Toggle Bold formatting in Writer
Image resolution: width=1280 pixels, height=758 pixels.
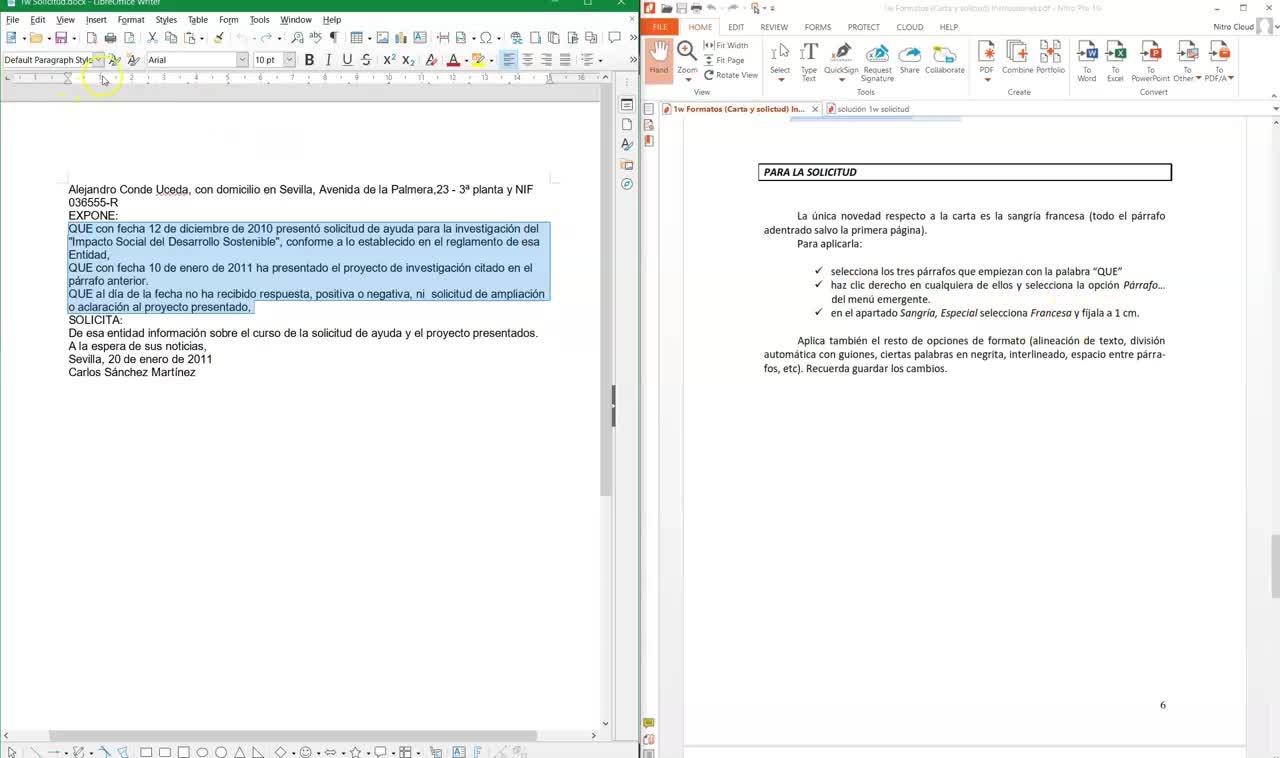[309, 60]
